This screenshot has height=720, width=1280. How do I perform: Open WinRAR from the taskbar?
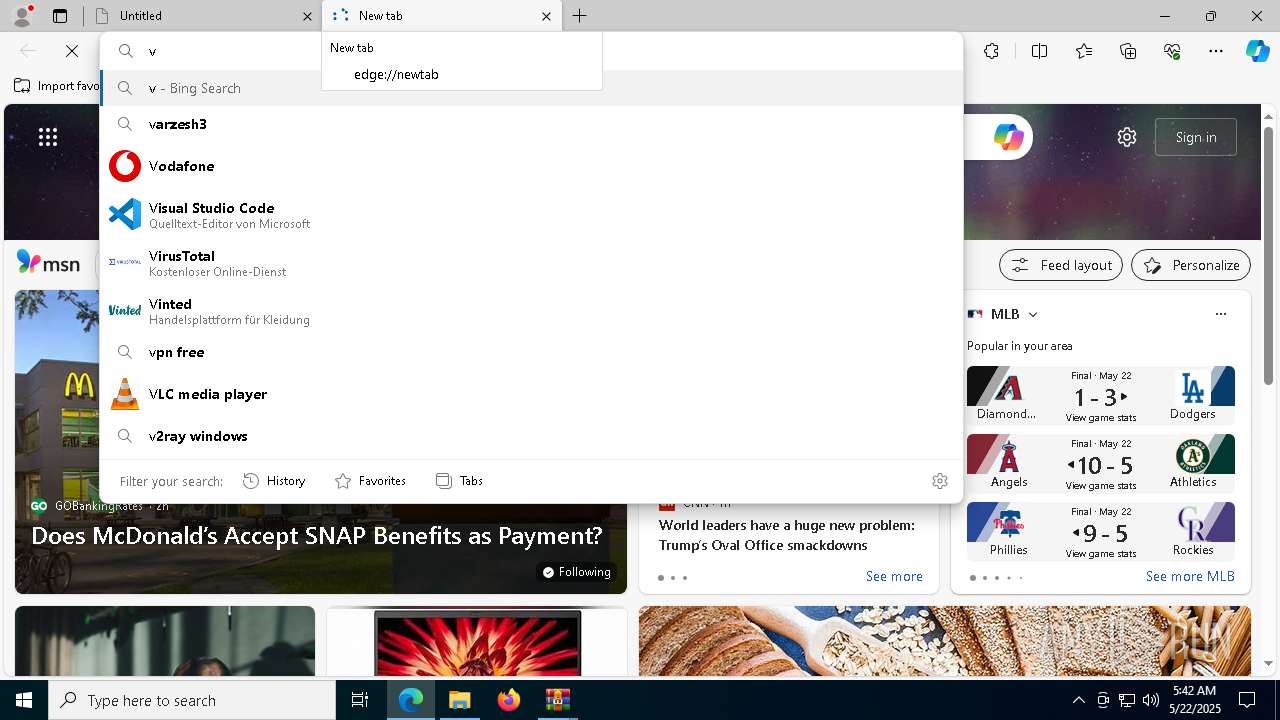(557, 700)
